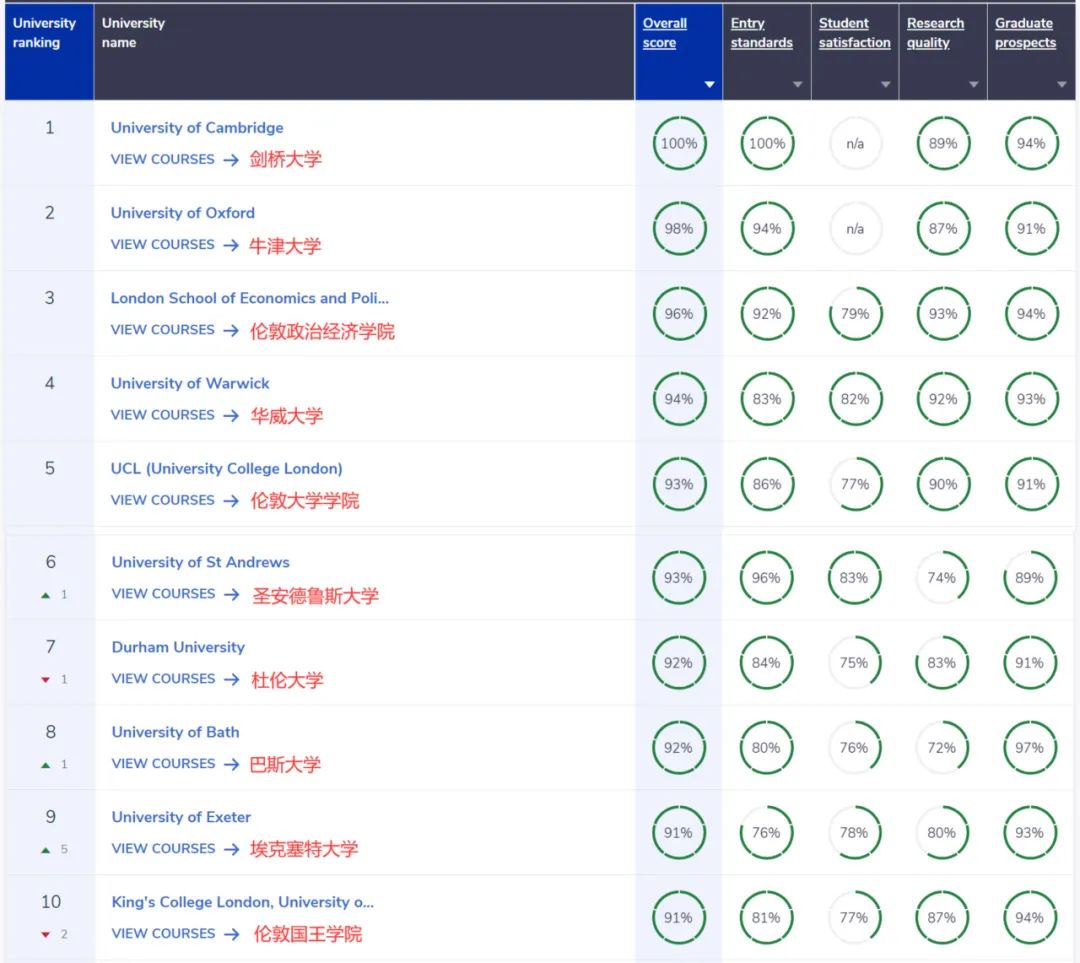The width and height of the screenshot is (1080, 963).
Task: Click Oxford's 98% overall score circle
Action: 679,229
